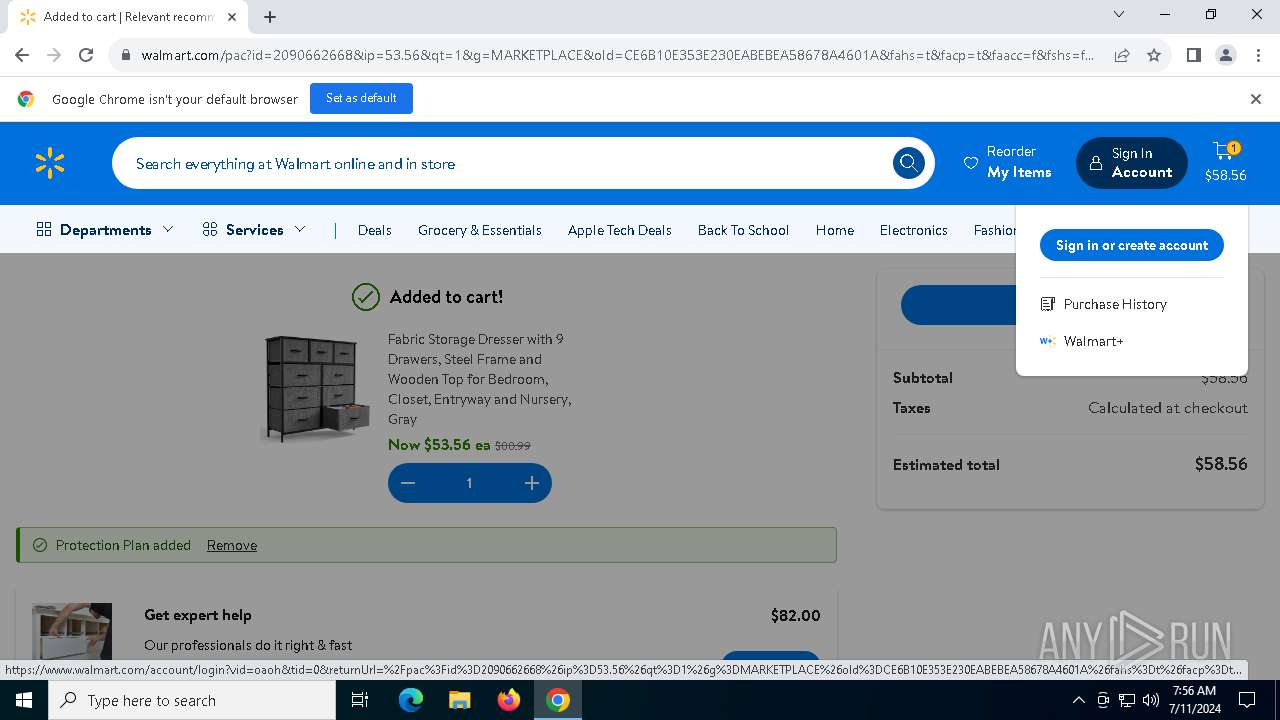Open the Electronics category
1280x720 pixels.
pyautogui.click(x=914, y=230)
